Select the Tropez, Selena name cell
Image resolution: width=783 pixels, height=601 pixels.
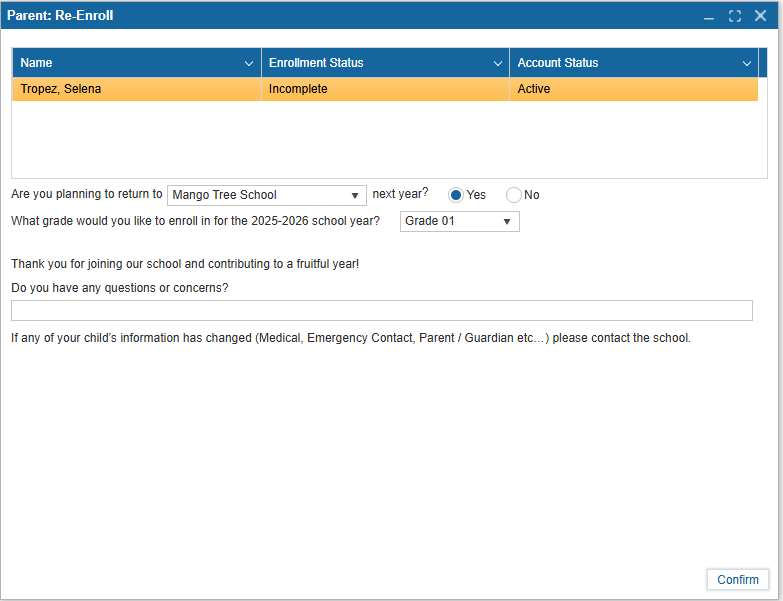tap(61, 89)
